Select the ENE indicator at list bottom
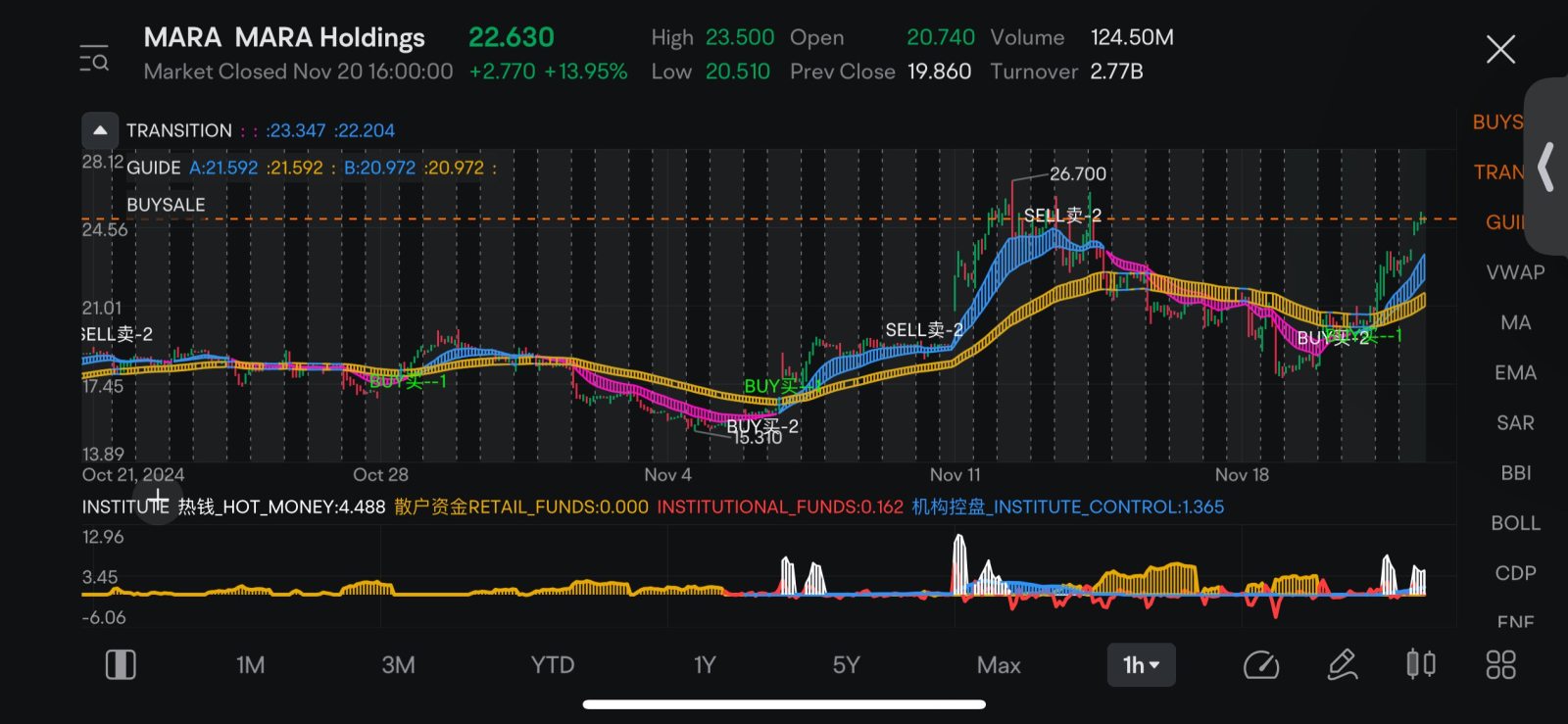The height and width of the screenshot is (724, 1568). tap(1515, 621)
